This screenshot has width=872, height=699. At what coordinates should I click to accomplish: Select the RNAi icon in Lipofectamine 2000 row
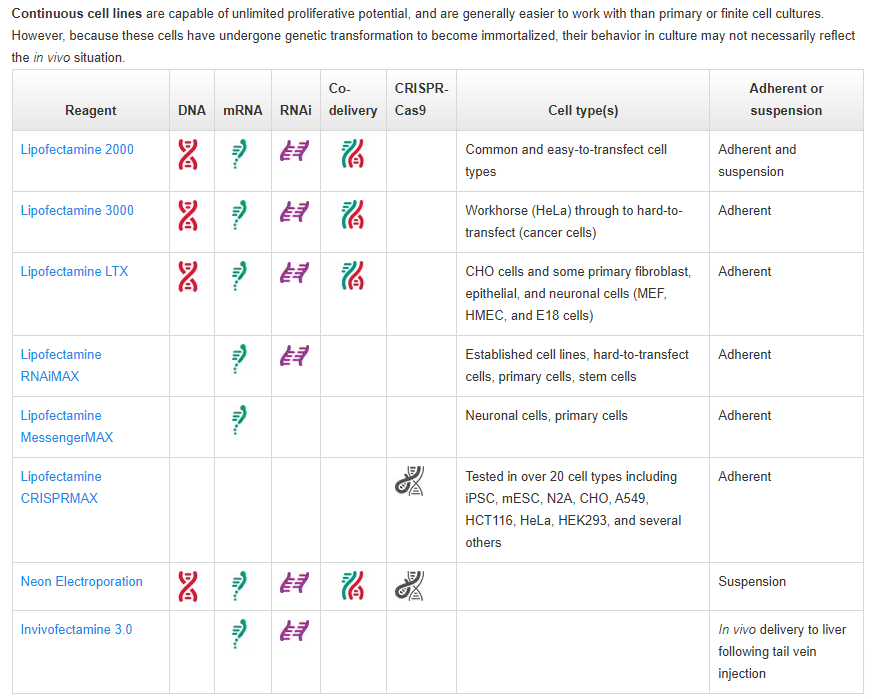(294, 151)
